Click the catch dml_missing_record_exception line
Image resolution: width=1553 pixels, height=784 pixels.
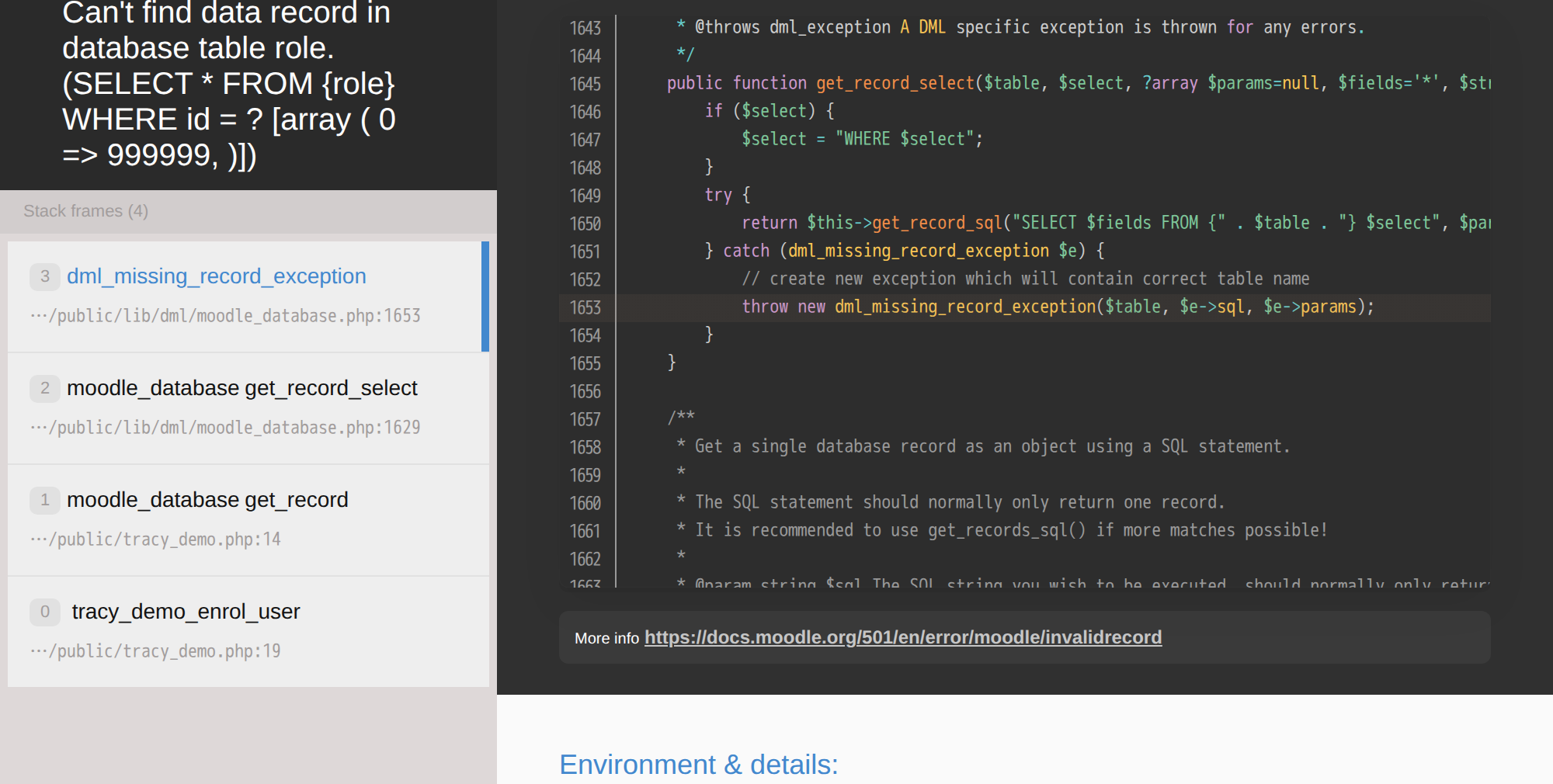(905, 251)
